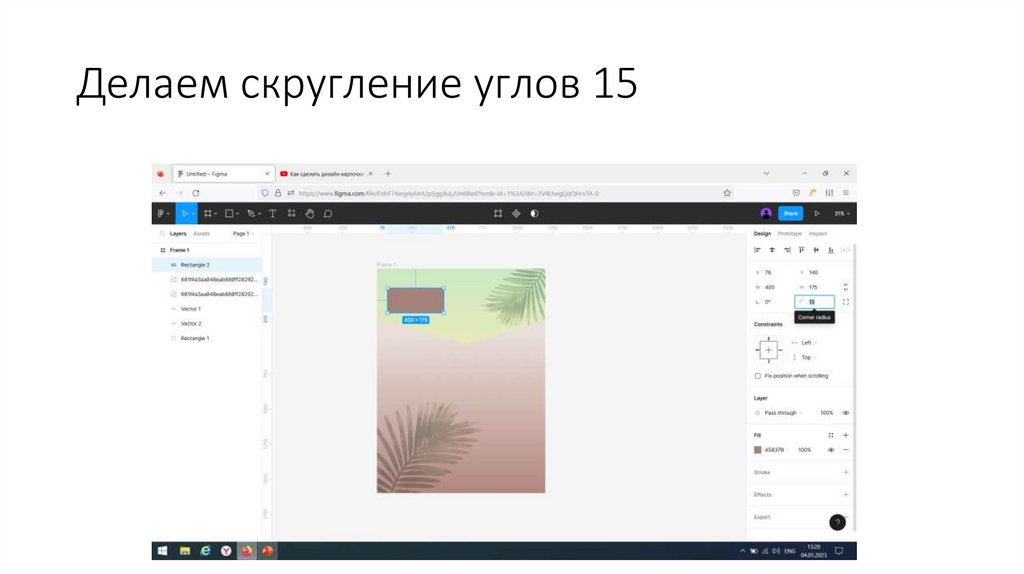This screenshot has height=574, width=1024.
Task: Select the Text tool
Action: click(272, 214)
